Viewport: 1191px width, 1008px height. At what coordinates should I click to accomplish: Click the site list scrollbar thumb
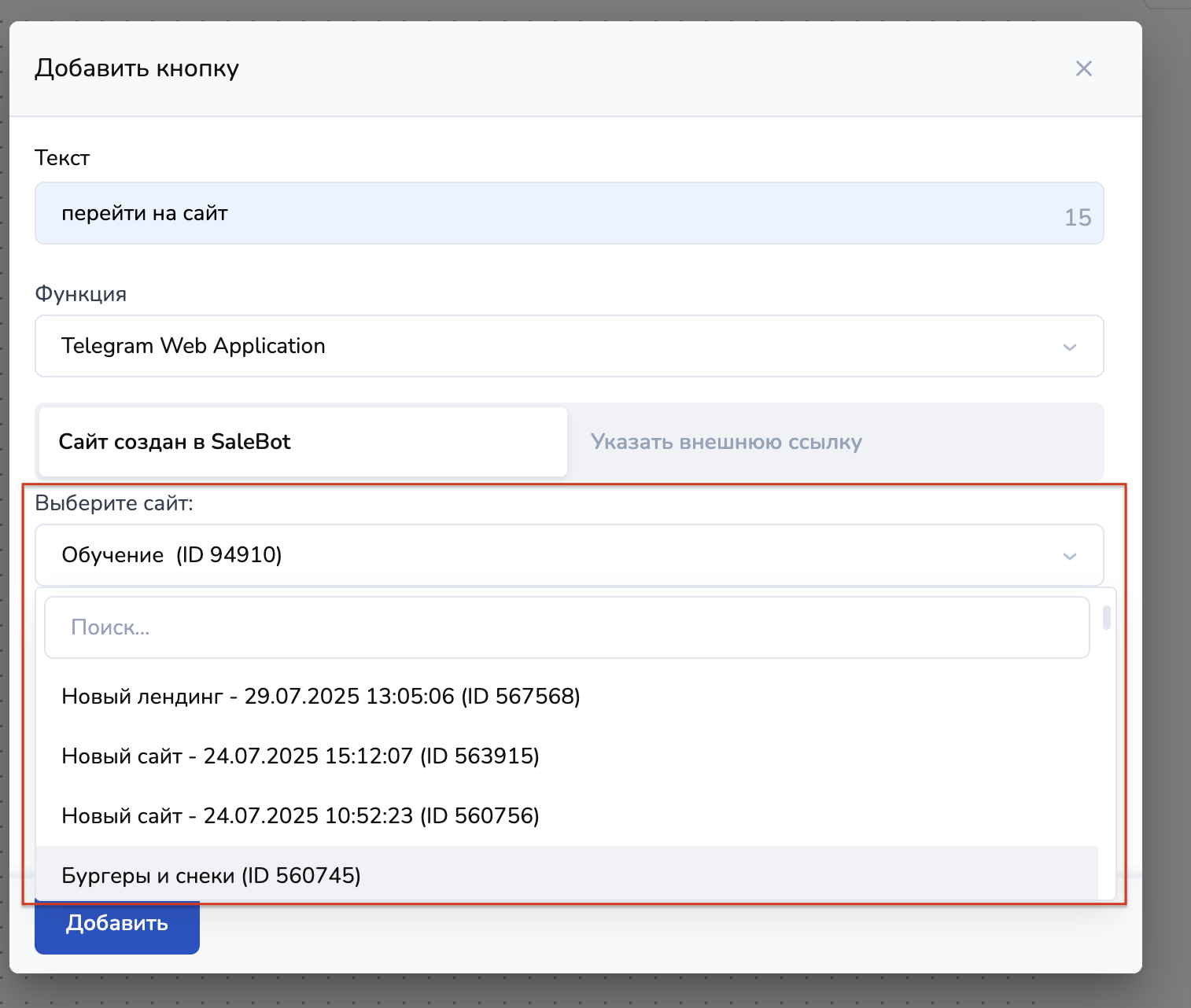click(x=1106, y=618)
